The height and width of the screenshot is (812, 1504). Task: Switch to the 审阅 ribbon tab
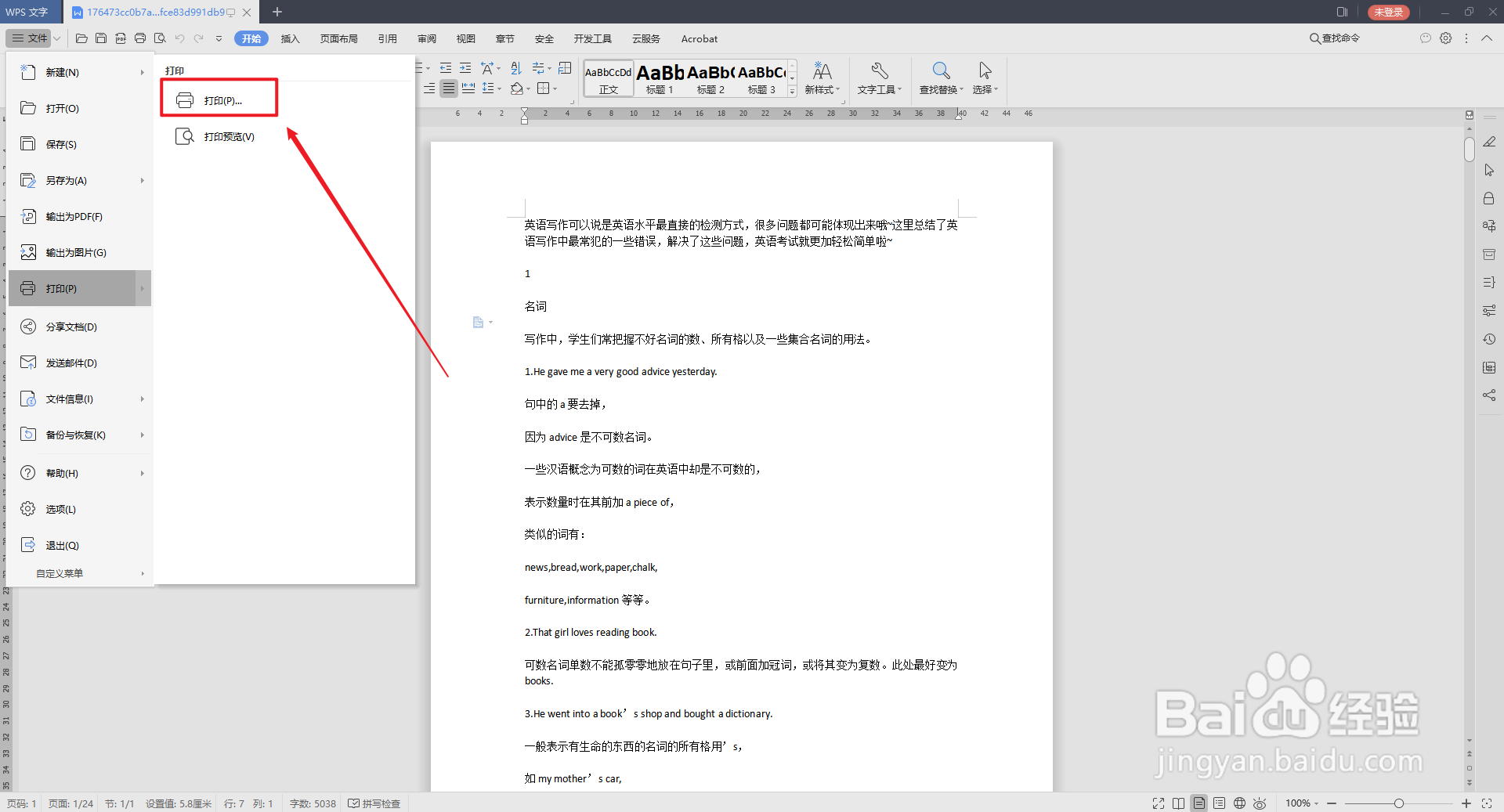[427, 38]
